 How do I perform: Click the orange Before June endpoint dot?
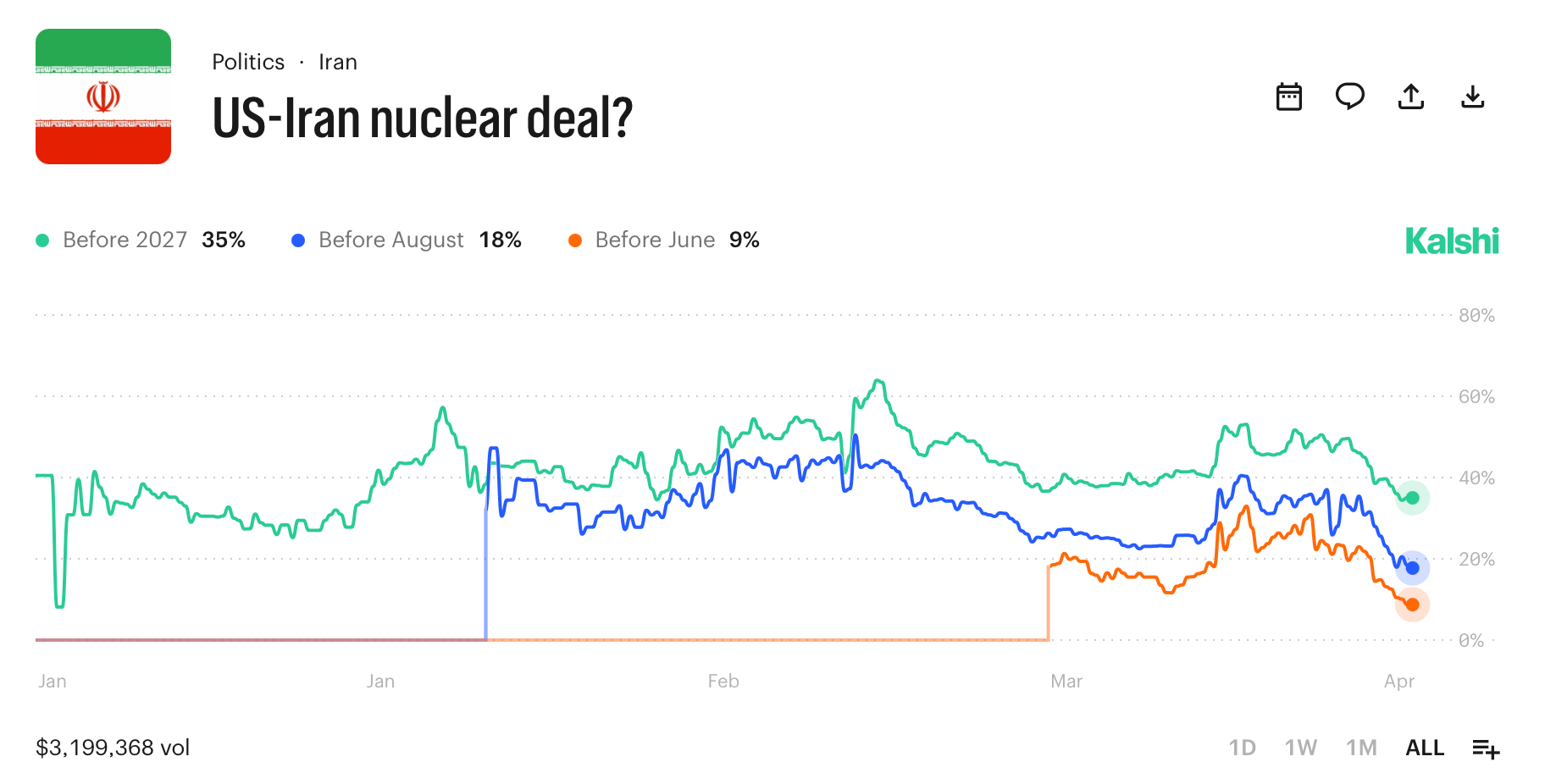[1412, 605]
